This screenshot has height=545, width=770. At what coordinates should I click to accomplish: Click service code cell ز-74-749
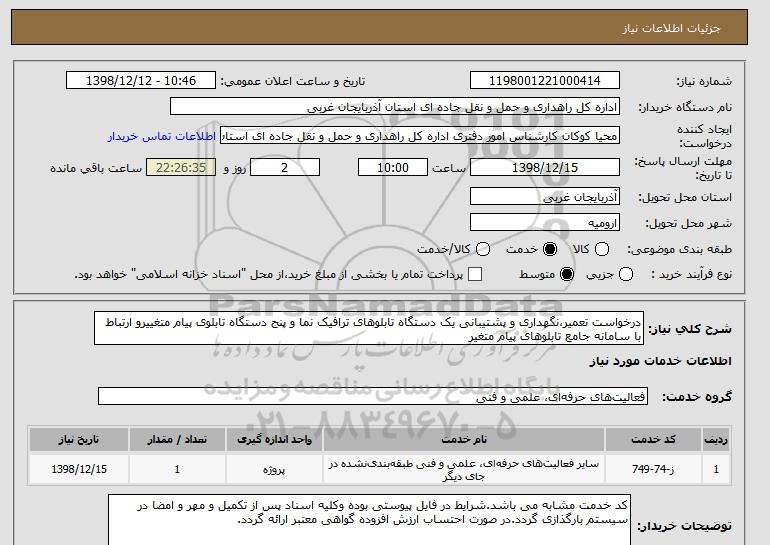pyautogui.click(x=653, y=469)
